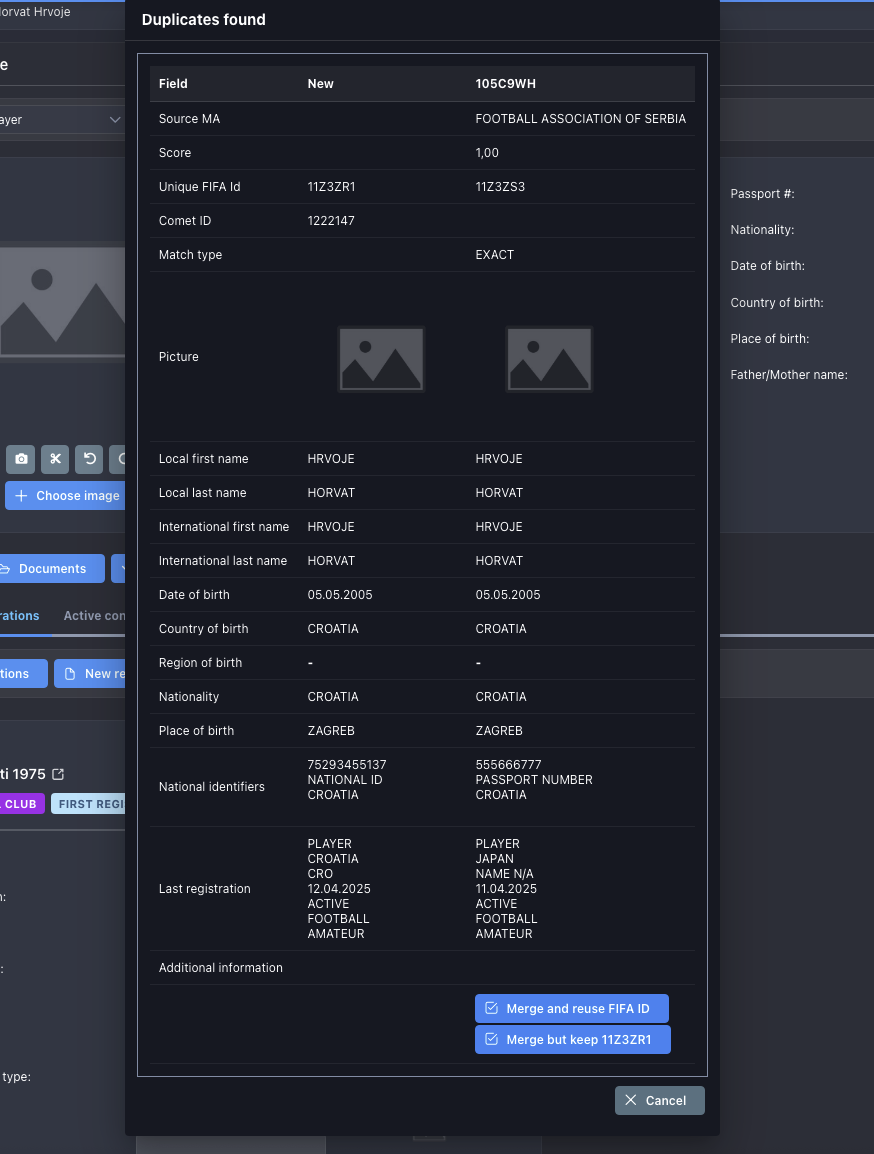Click Merge but keep 11Z3ZR1
Image resolution: width=874 pixels, height=1154 pixels.
[572, 1039]
